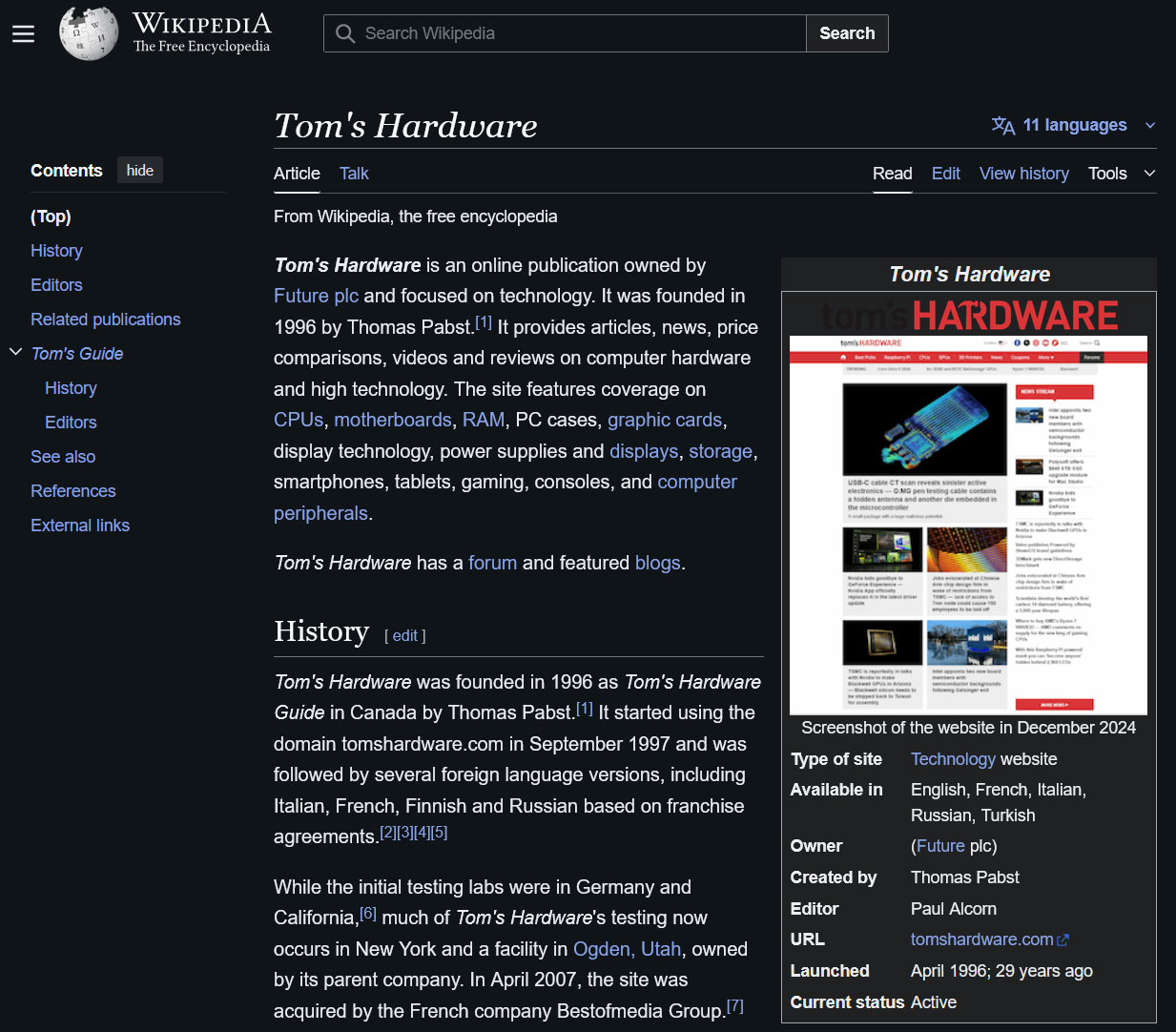Click The Free Encyclopedia tagline
This screenshot has height=1032, width=1176.
pyautogui.click(x=202, y=46)
